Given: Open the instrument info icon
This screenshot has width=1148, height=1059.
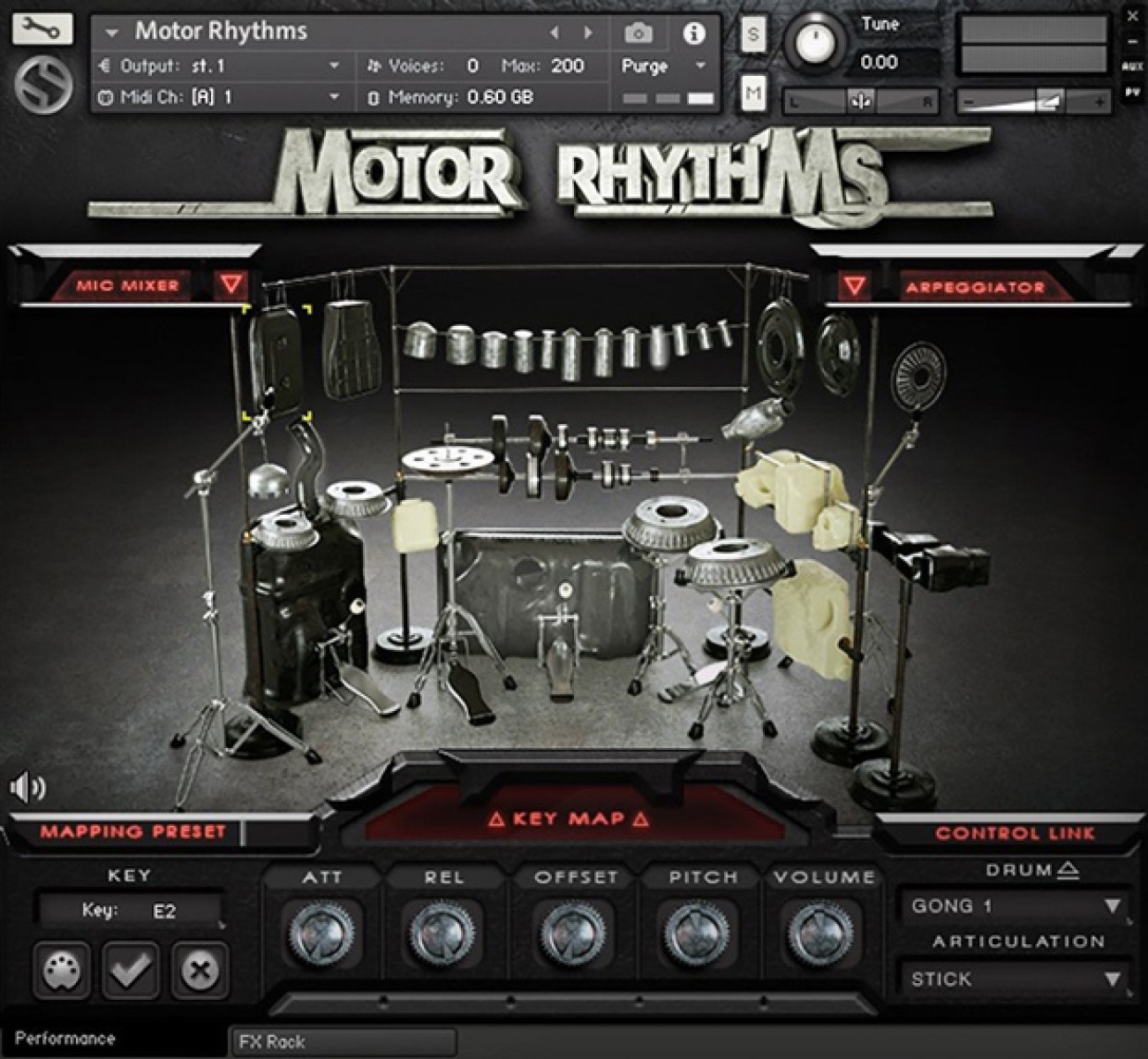Looking at the screenshot, I should [x=694, y=34].
